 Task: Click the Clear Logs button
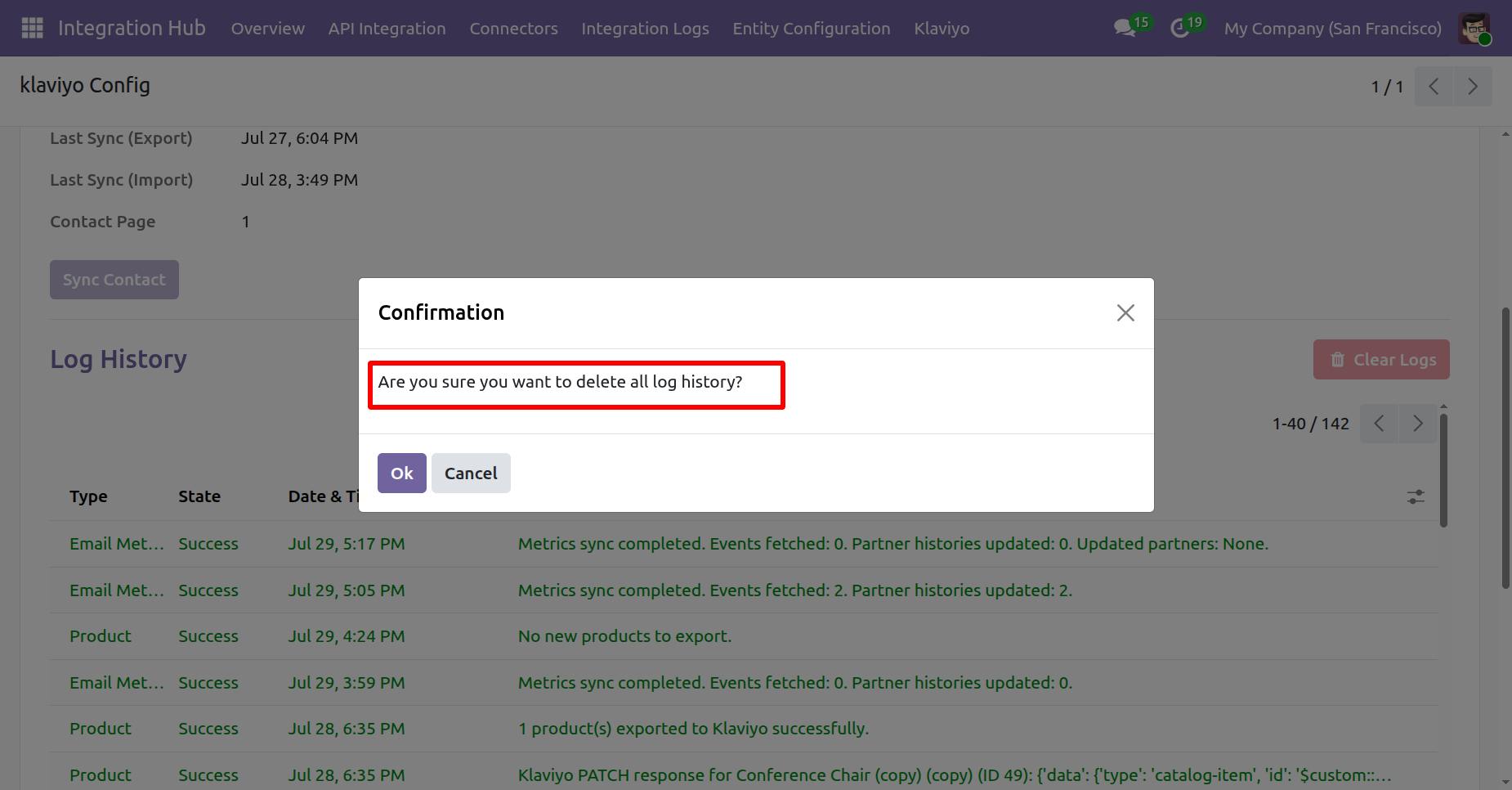click(1381, 359)
